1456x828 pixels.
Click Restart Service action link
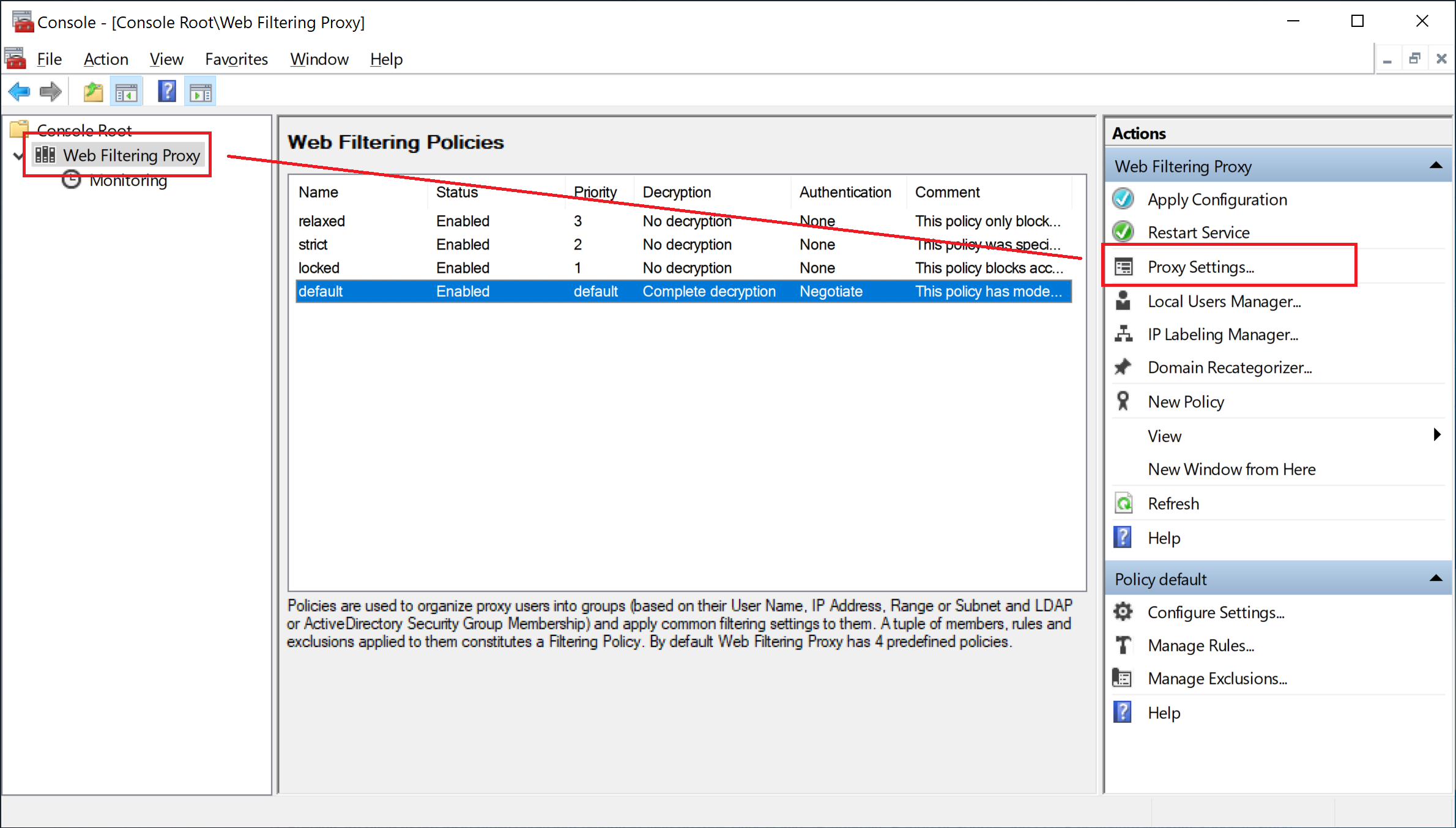click(1198, 232)
